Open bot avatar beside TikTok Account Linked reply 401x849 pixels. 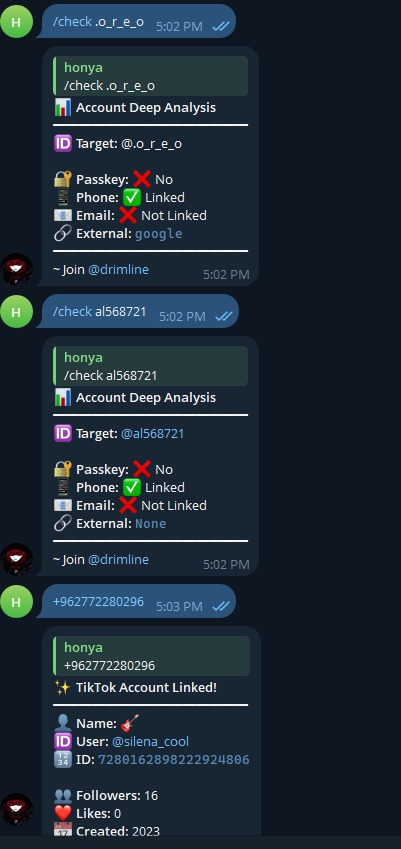pyautogui.click(x=17, y=809)
